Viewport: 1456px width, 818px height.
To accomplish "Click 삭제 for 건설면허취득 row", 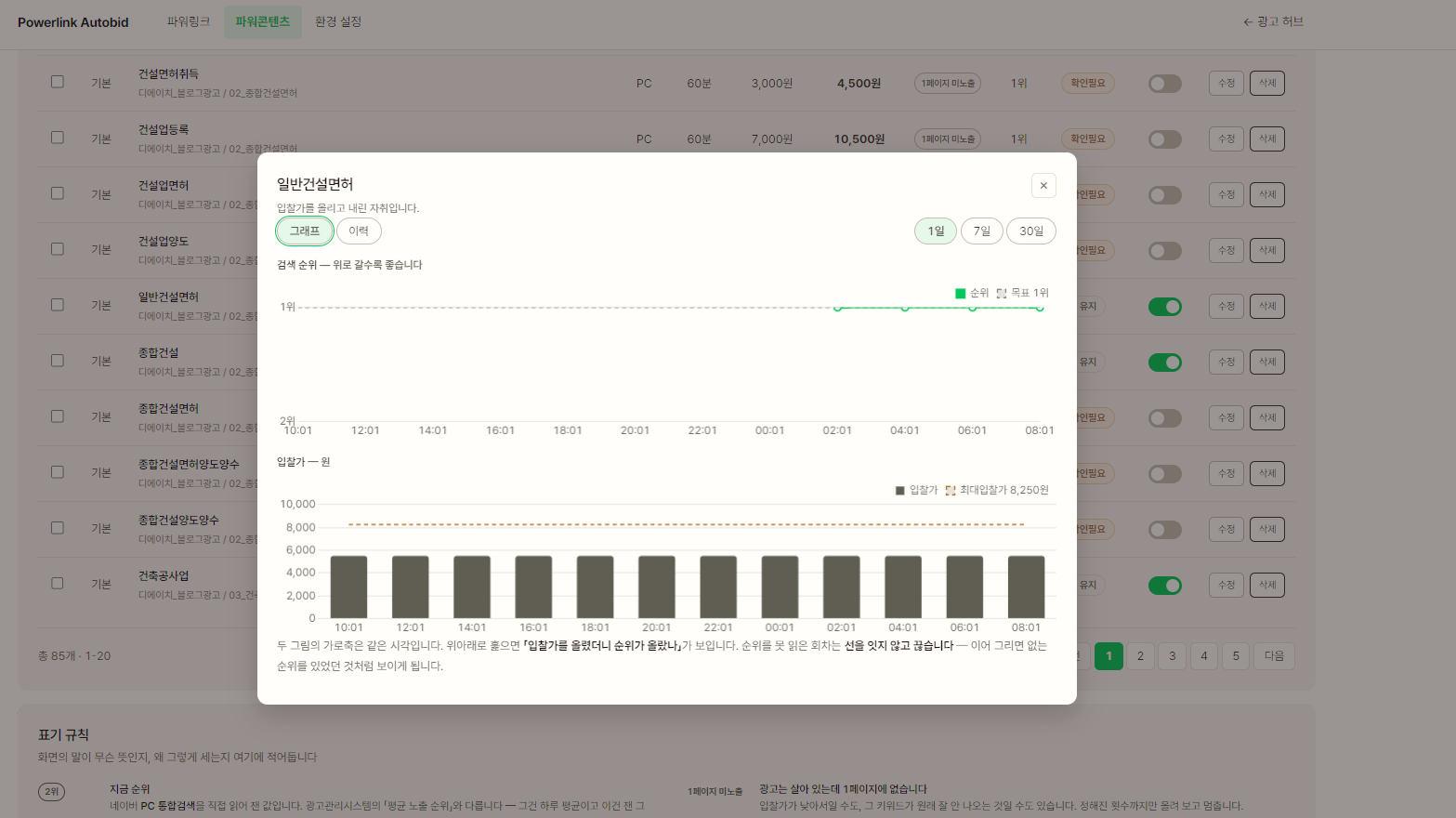I will click(1267, 83).
